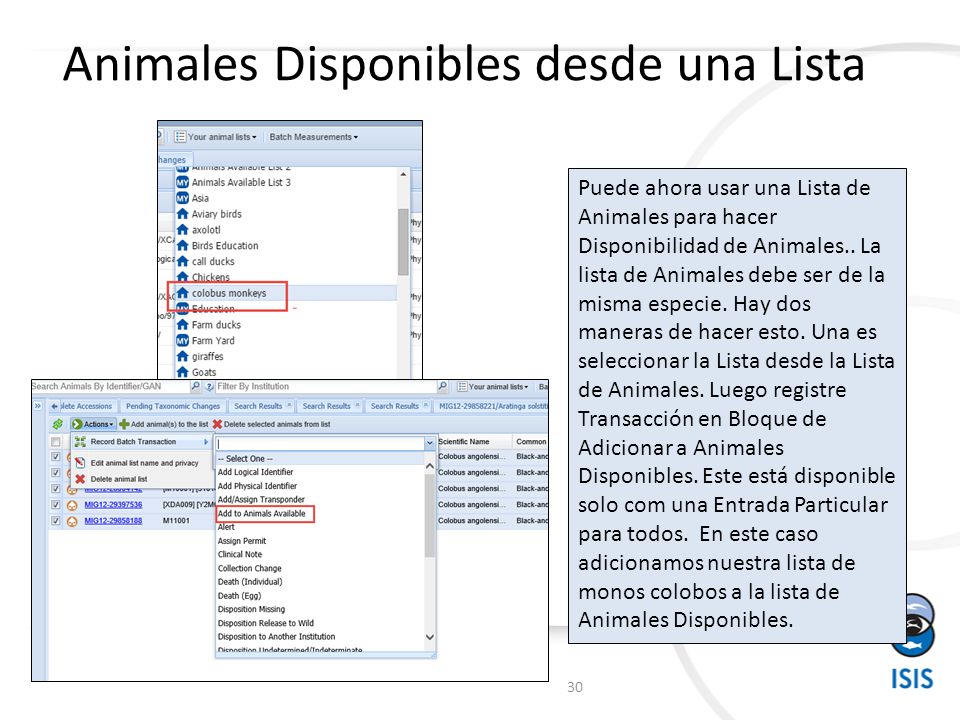Click the Search Animals By Identifier/GAN field

[x=110, y=386]
